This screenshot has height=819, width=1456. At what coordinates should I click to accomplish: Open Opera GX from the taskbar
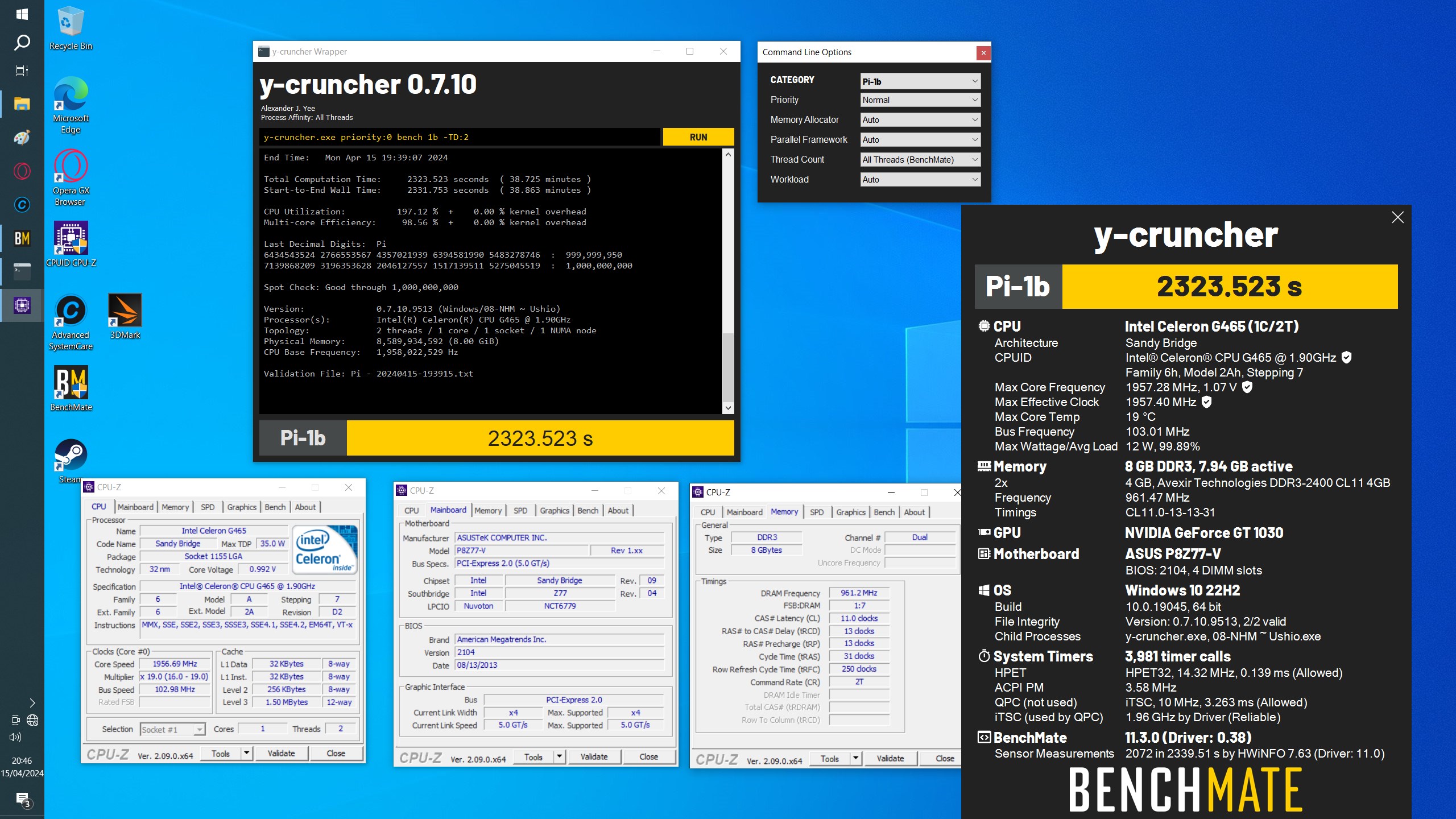[22, 171]
